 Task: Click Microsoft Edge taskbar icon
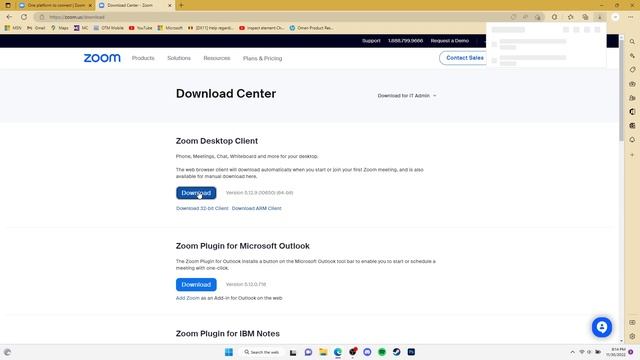click(x=338, y=352)
